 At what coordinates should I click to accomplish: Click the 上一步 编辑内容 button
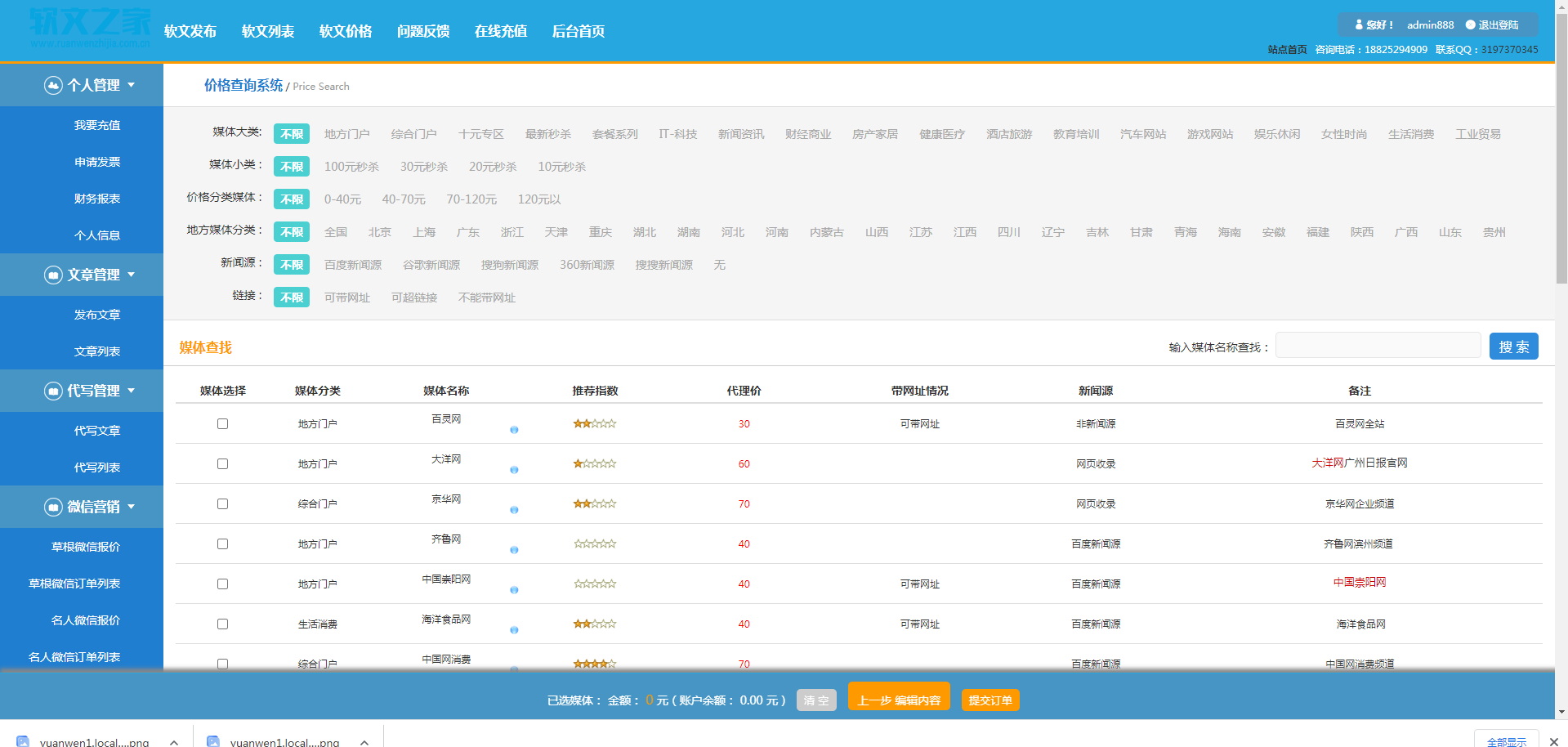coord(899,697)
